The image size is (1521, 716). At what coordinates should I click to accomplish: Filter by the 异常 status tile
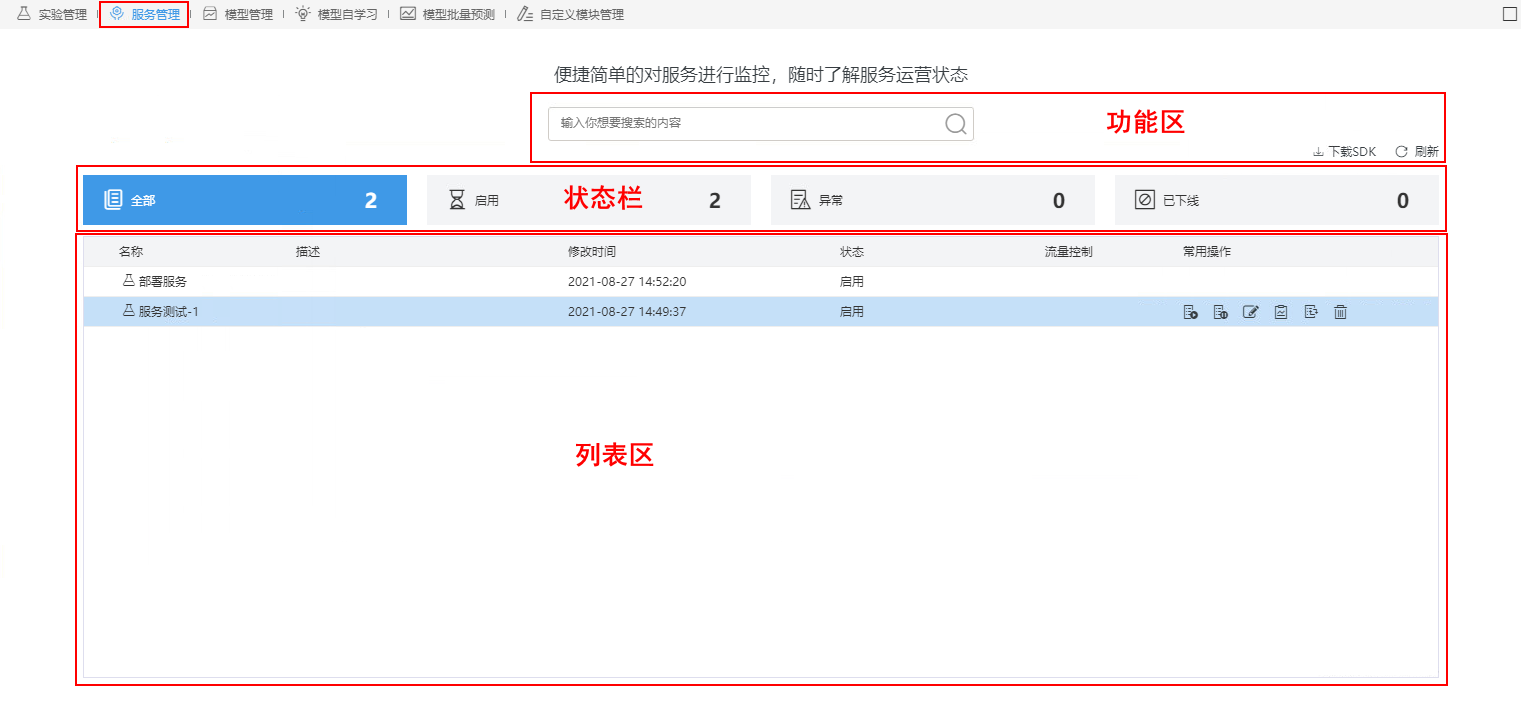[933, 200]
